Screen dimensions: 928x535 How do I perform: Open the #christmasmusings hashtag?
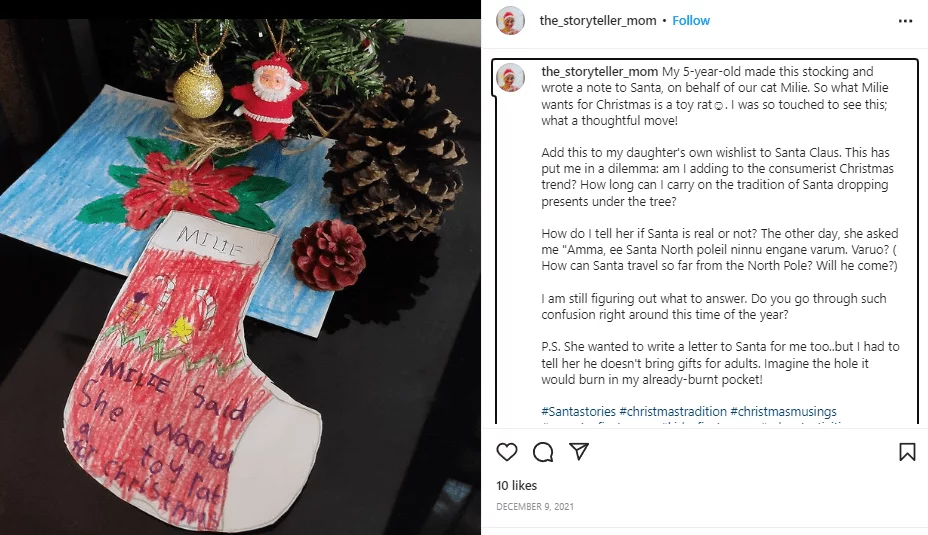point(784,411)
